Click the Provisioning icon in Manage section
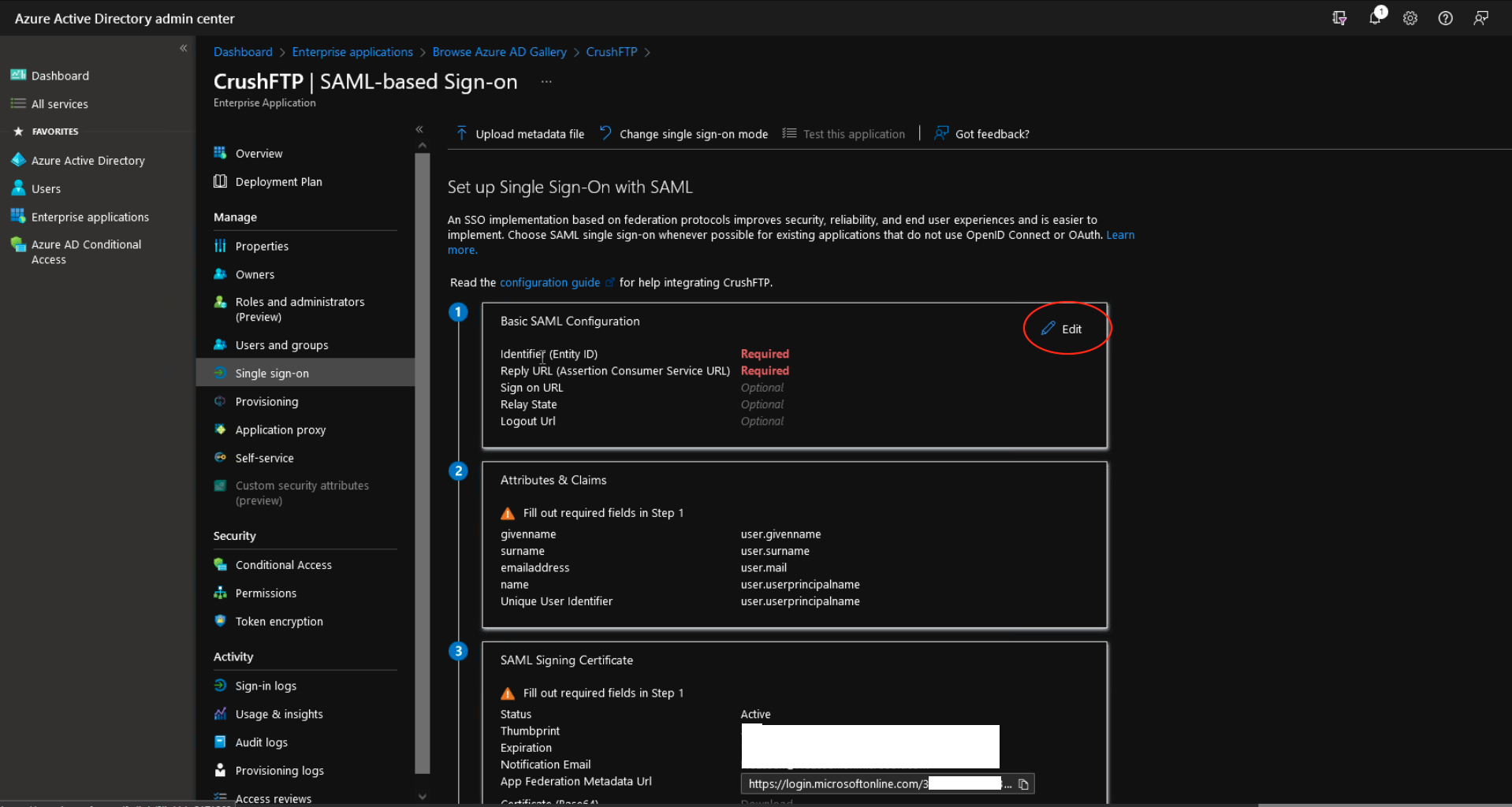Screen dimensions: 1512x807 (220, 401)
